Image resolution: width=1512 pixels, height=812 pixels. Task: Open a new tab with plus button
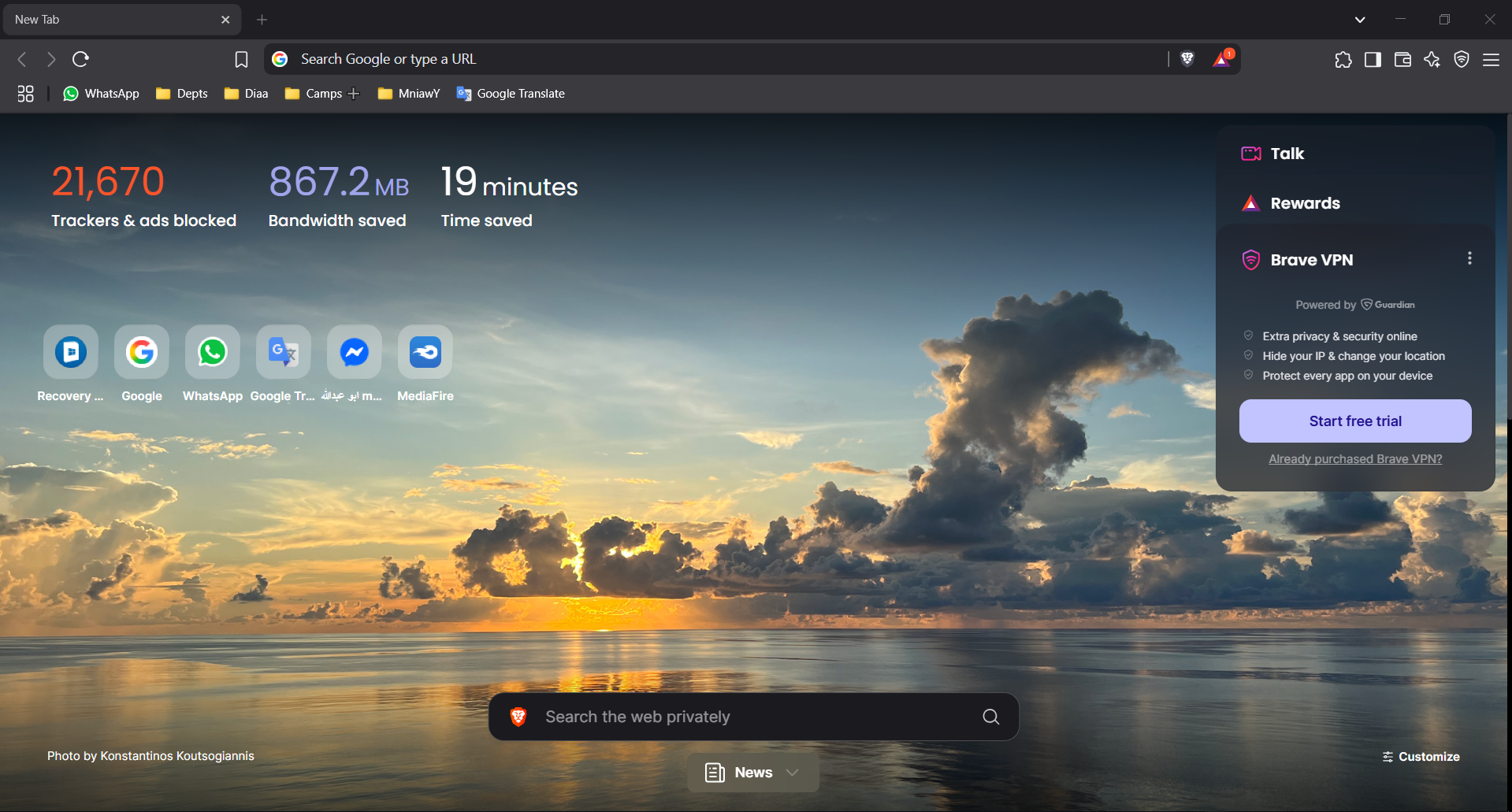pos(262,20)
